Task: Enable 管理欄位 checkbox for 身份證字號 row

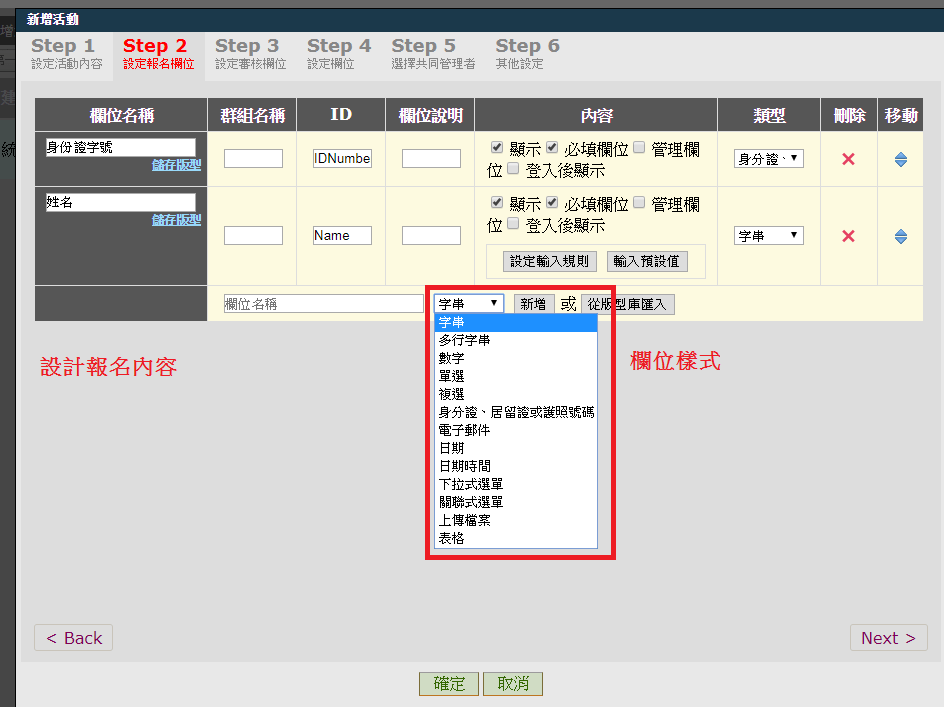Action: point(639,148)
